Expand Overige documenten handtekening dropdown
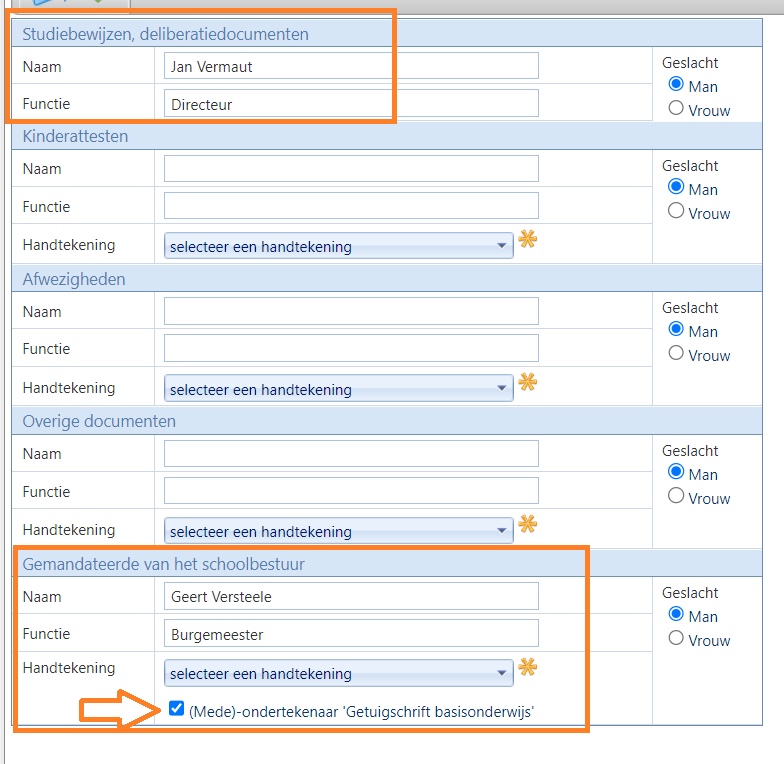Viewport: 784px width, 764px height. 338,530
